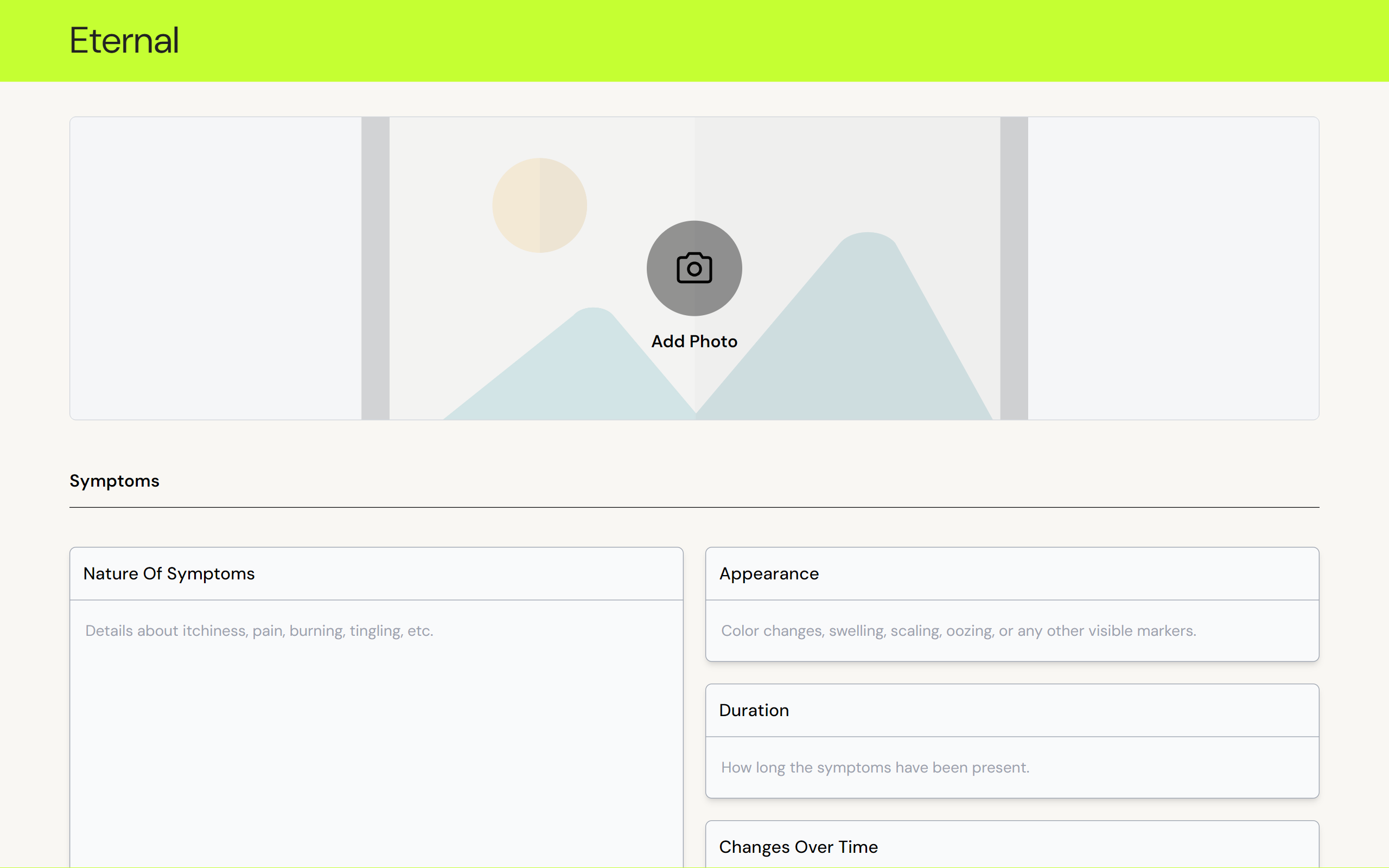The image size is (1389, 868).
Task: Click the Symptoms section heading
Action: coord(114,481)
